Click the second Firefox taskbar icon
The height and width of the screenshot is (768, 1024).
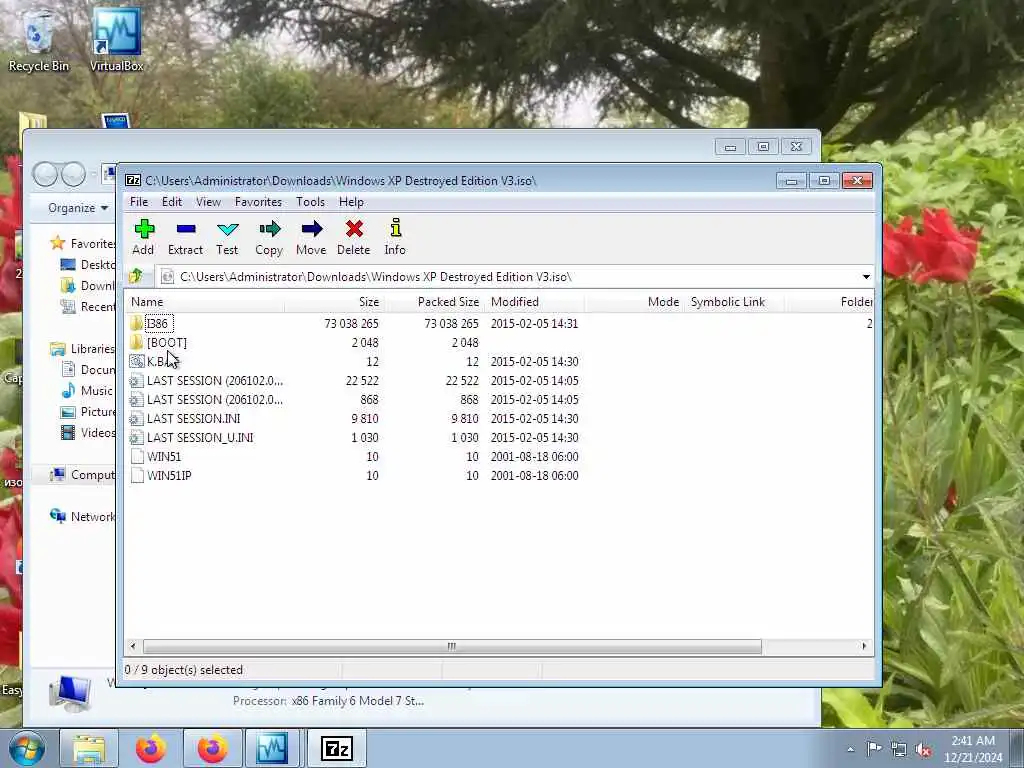tap(213, 748)
